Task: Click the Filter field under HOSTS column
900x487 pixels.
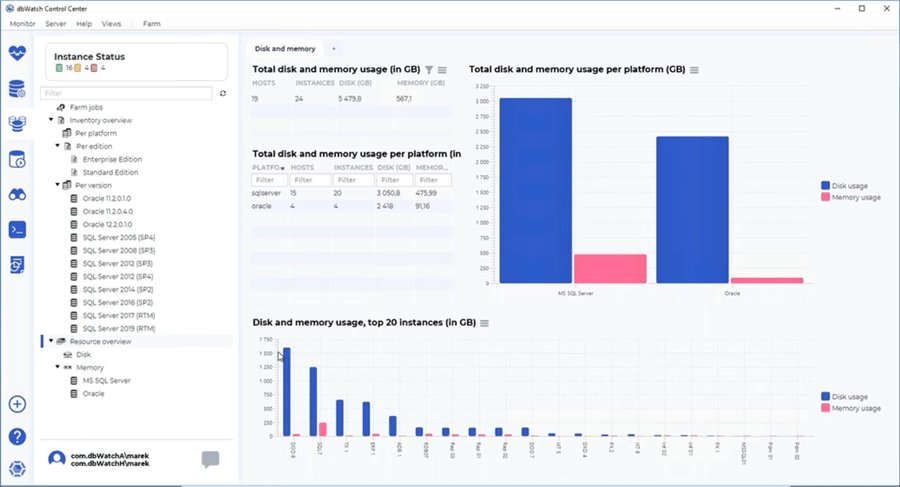Action: (x=310, y=180)
